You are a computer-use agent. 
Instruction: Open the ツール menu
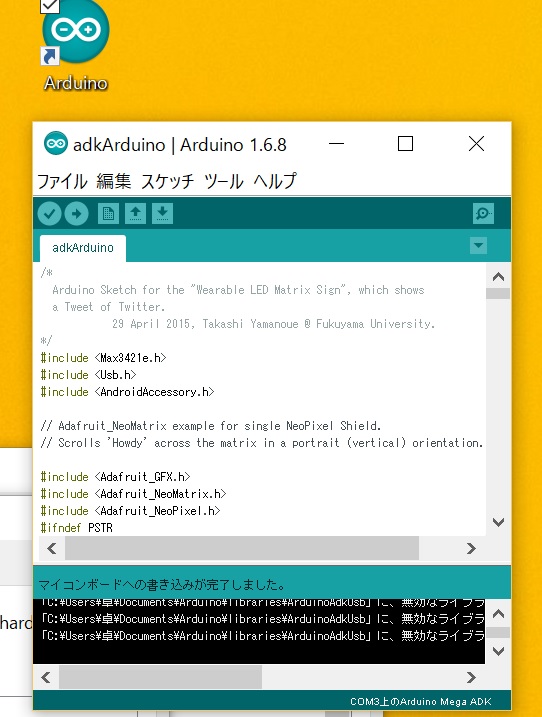coord(224,181)
